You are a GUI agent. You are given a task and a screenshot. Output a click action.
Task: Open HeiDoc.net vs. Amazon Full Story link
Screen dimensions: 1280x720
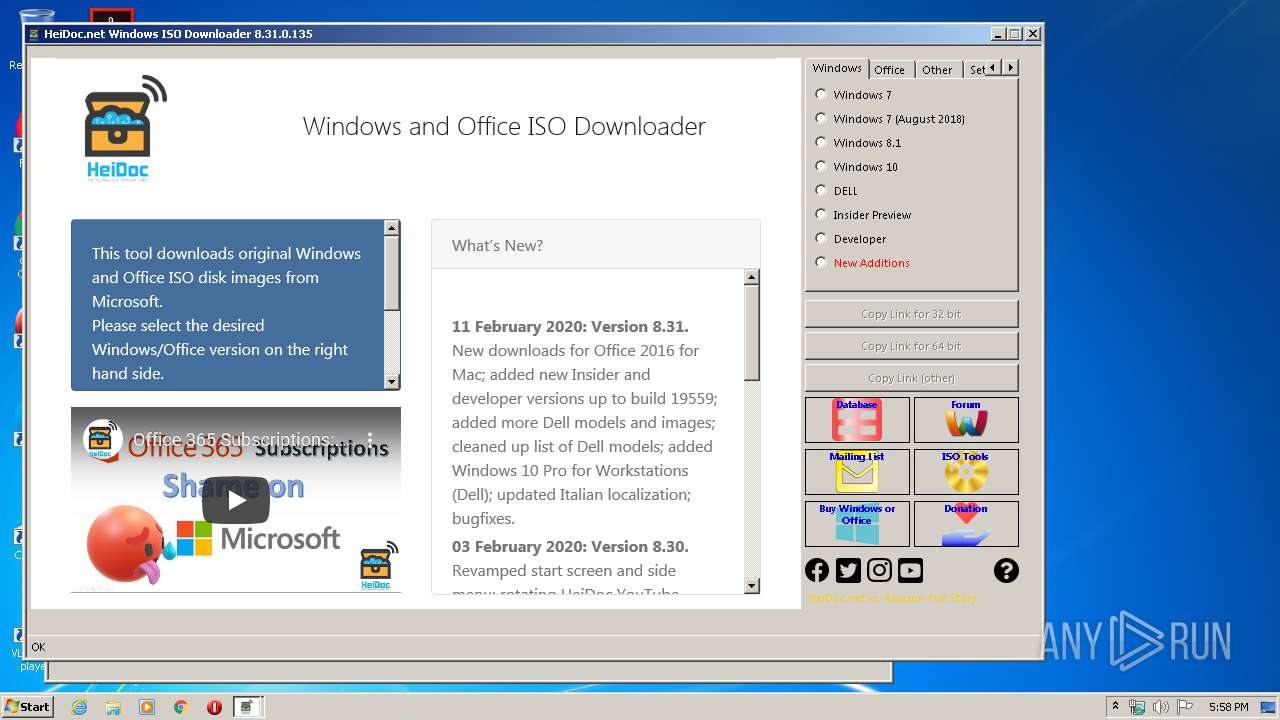click(x=891, y=598)
